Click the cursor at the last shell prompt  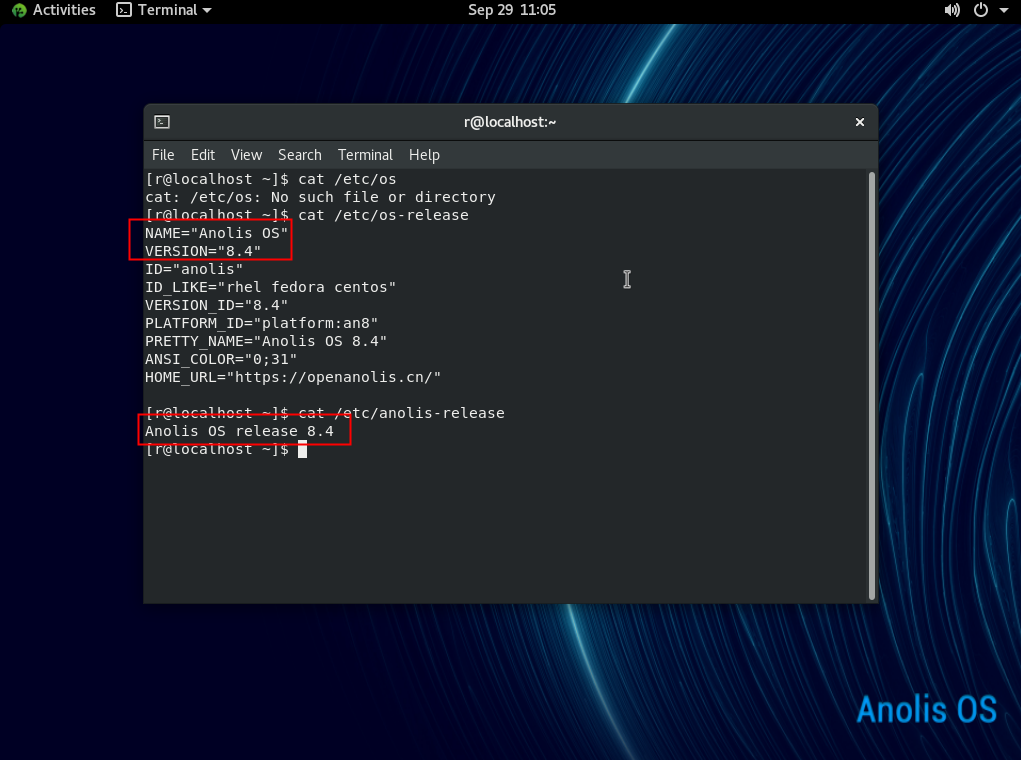pyautogui.click(x=302, y=450)
